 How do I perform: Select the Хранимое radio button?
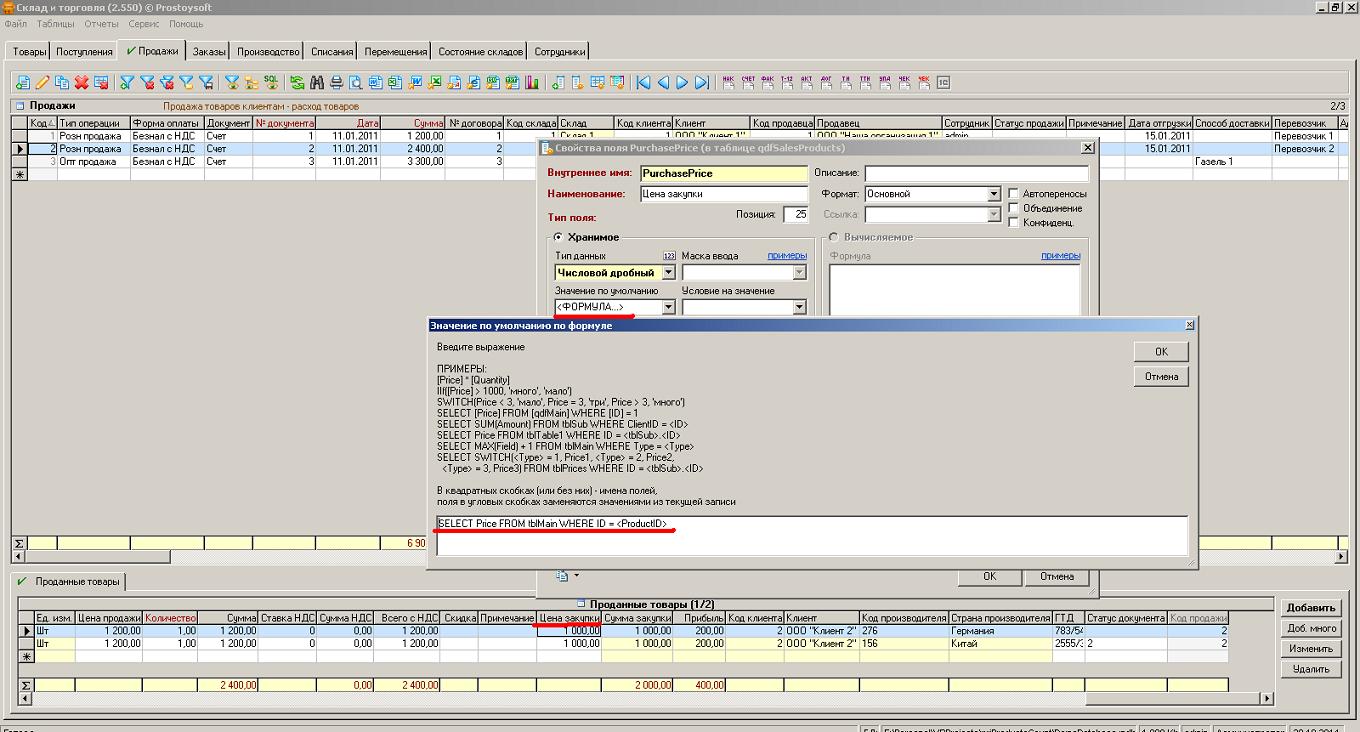point(558,238)
